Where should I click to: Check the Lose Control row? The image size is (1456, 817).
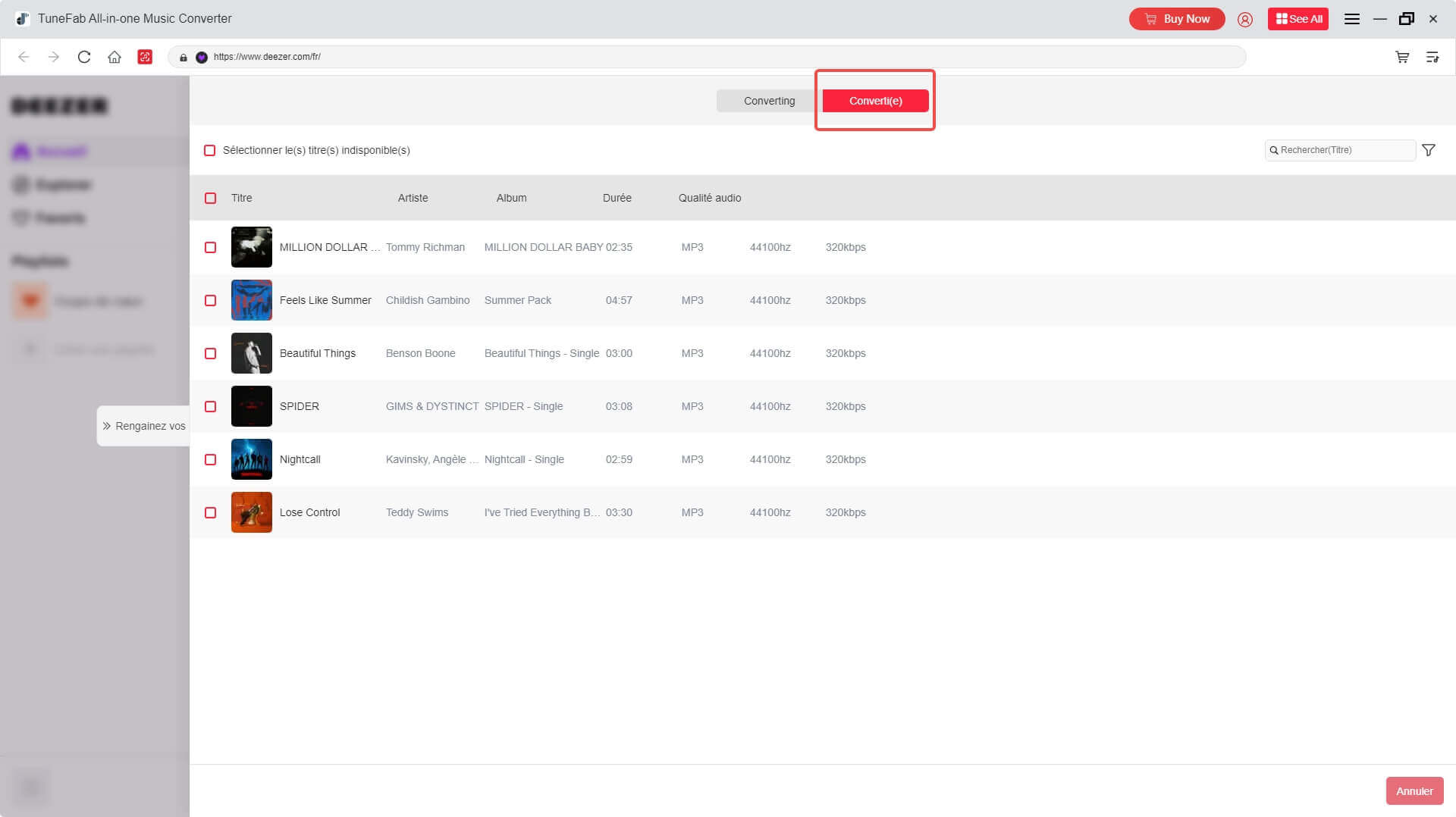coord(211,512)
